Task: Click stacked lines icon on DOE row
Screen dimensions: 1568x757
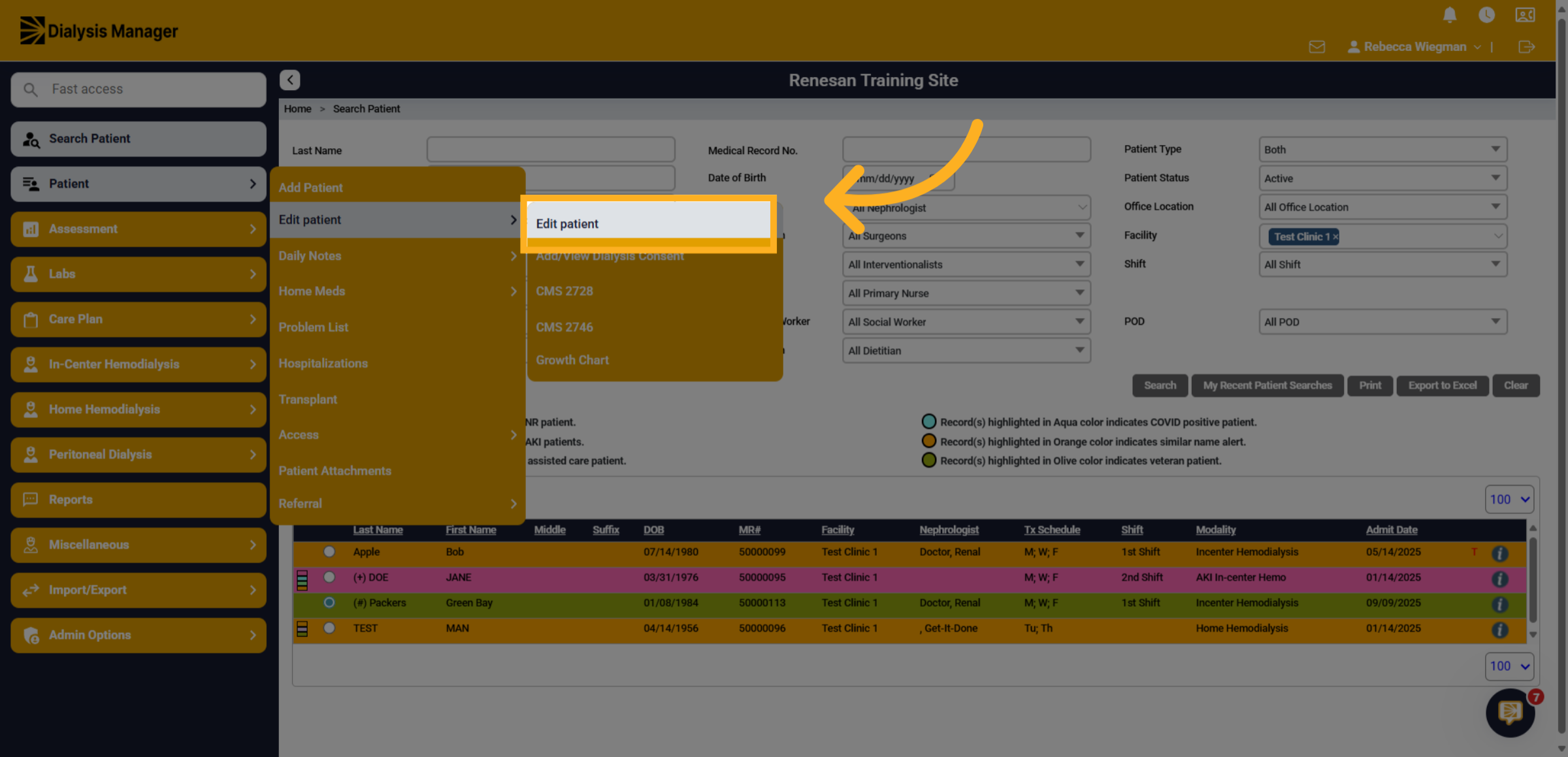Action: coord(302,580)
